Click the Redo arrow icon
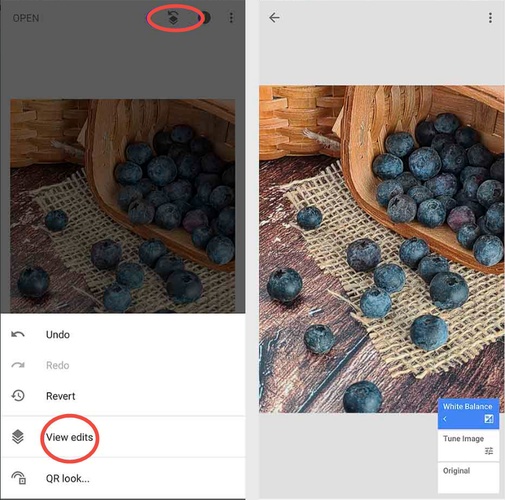This screenshot has width=505, height=500. coord(18,365)
